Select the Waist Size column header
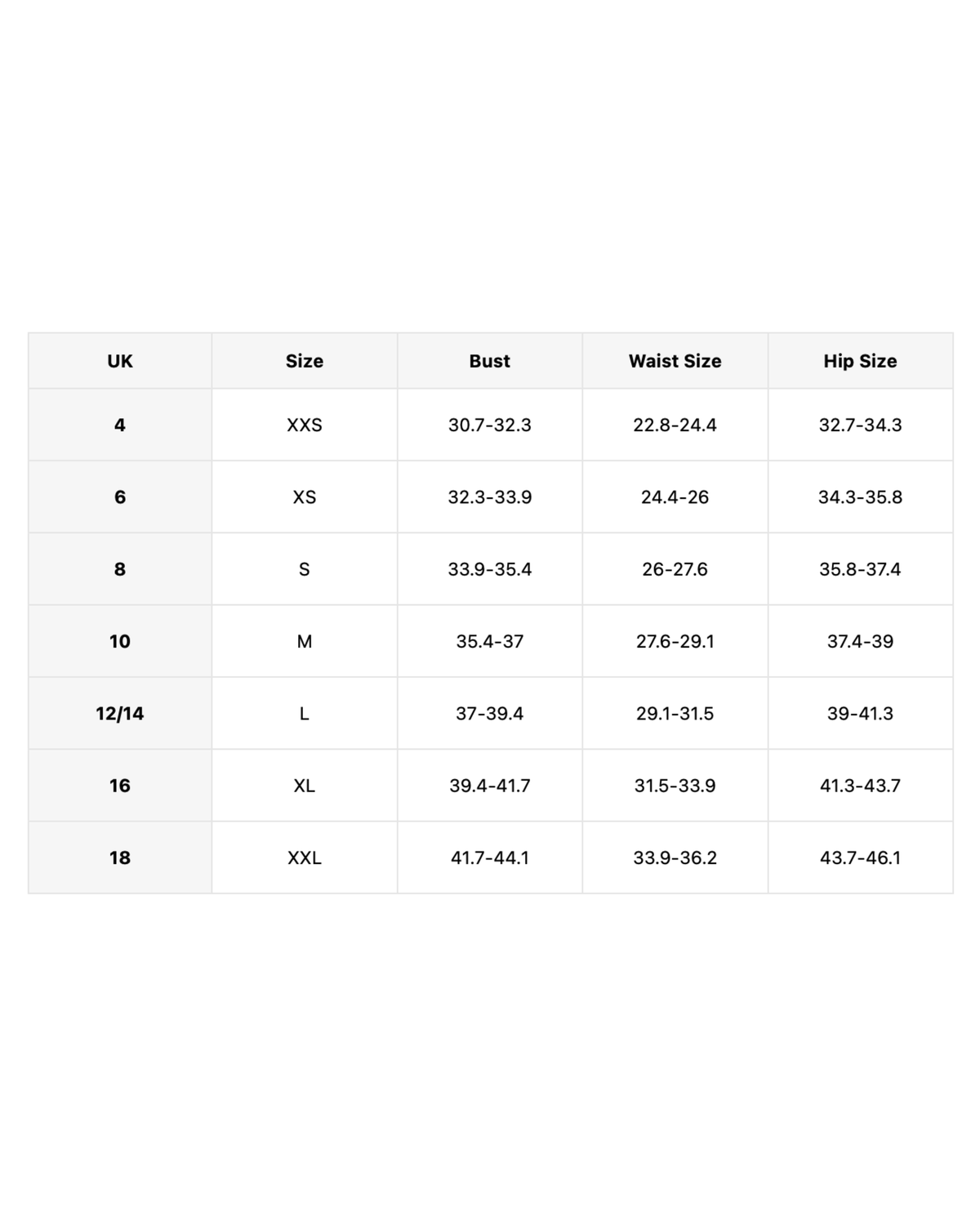The image size is (980, 1225). click(675, 361)
